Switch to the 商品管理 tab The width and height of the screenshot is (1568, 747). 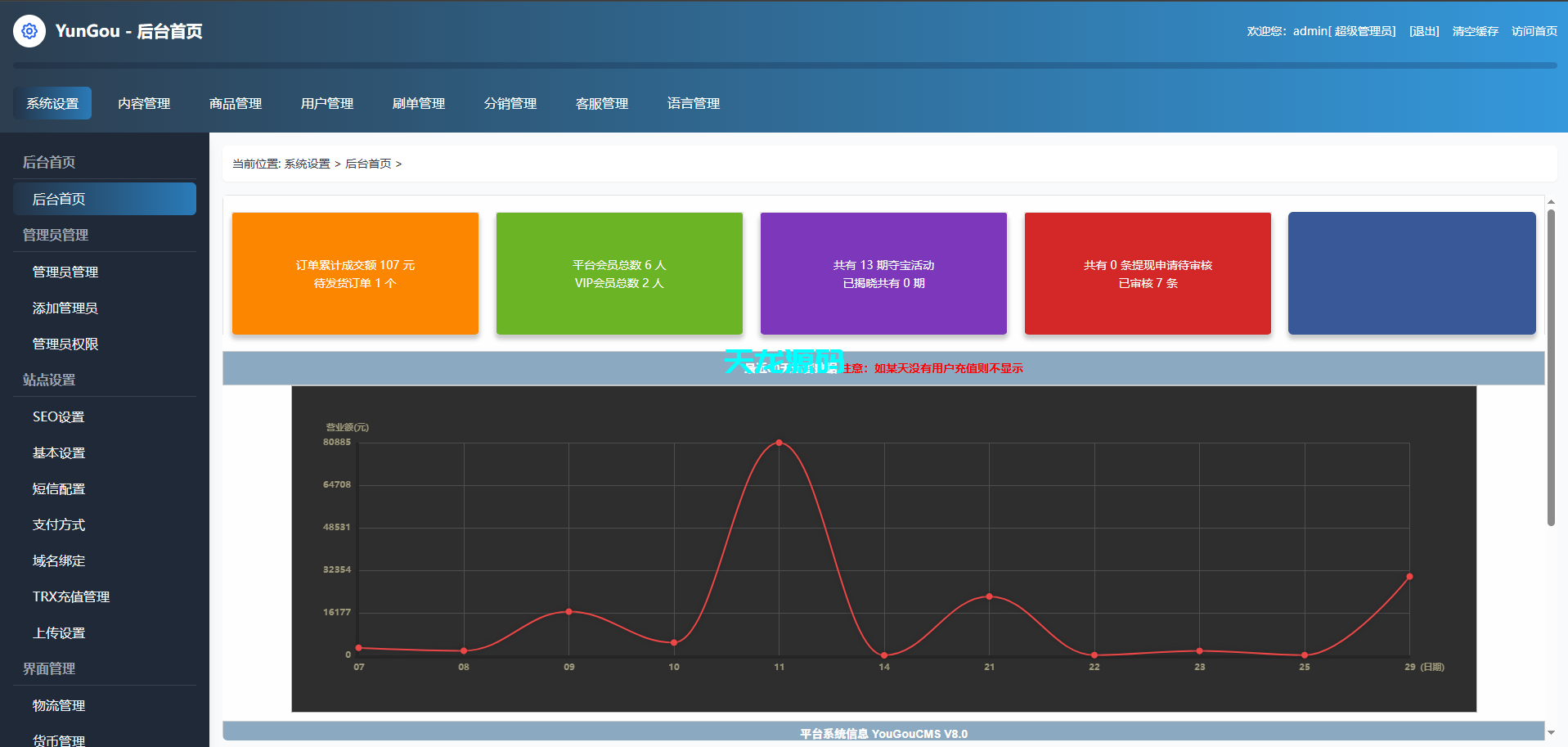coord(236,104)
